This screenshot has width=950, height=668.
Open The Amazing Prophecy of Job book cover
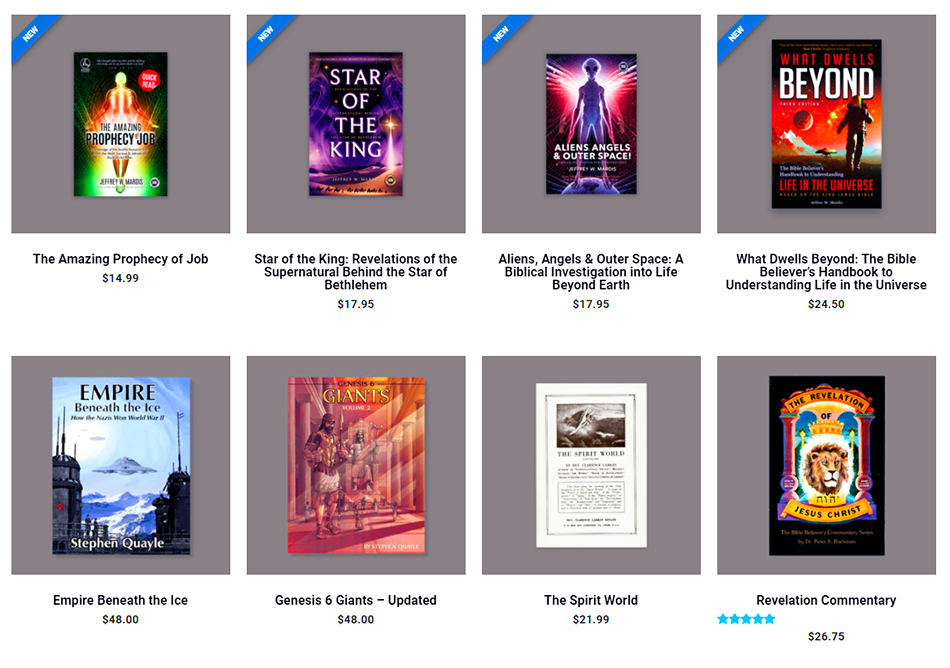(121, 124)
